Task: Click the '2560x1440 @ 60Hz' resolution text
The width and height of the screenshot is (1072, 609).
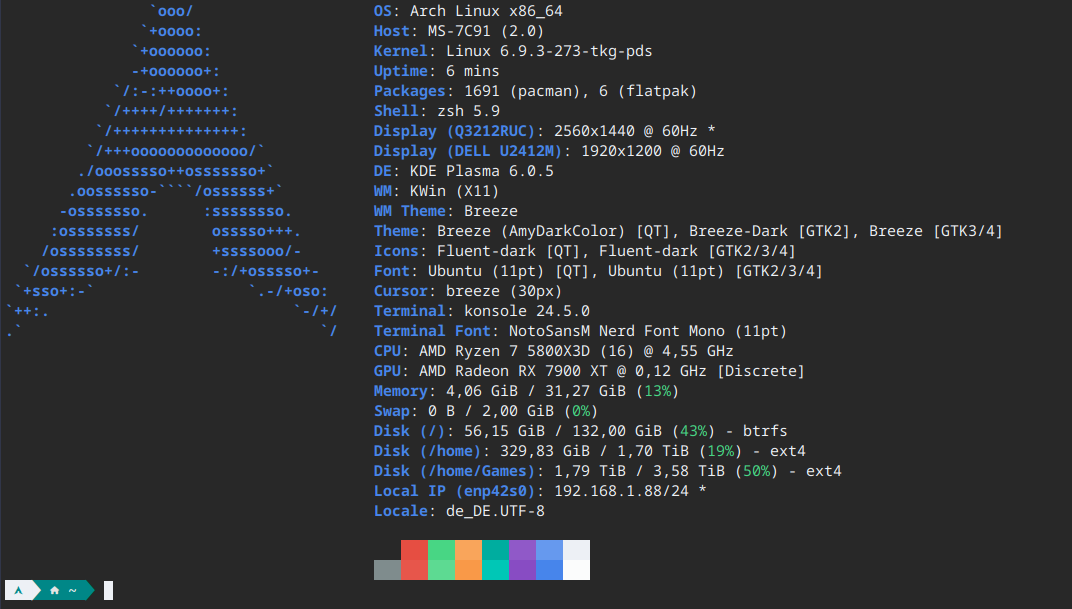Action: (x=626, y=131)
